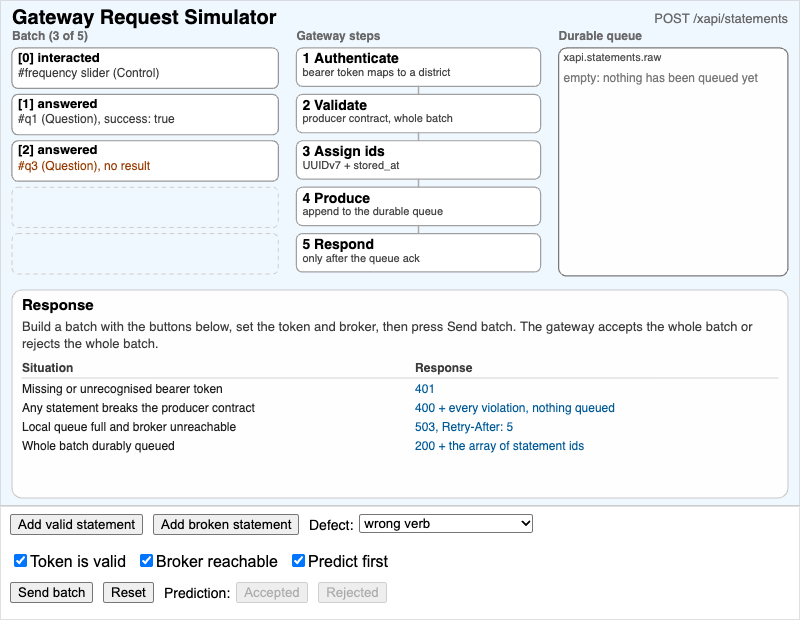Screen dimensions: 800x622
Task: Click the 2 Validate gateway step
Action: coord(418,113)
